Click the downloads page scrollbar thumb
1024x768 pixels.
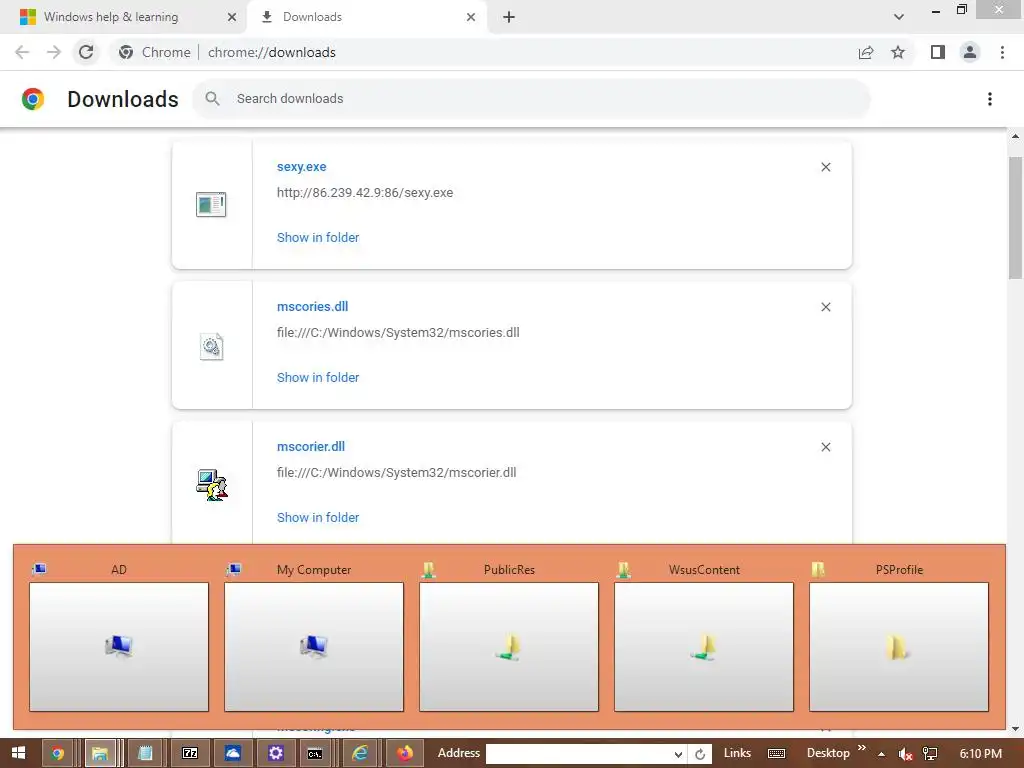pyautogui.click(x=1015, y=218)
